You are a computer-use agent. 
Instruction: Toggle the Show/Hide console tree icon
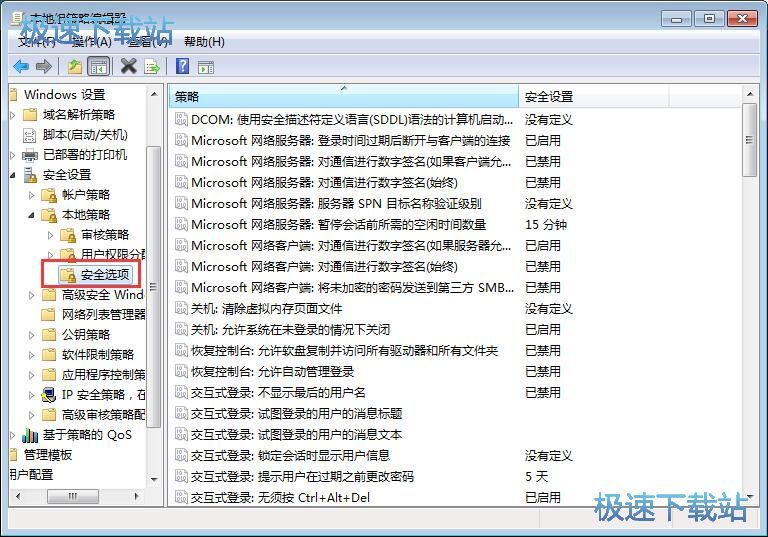click(x=98, y=66)
